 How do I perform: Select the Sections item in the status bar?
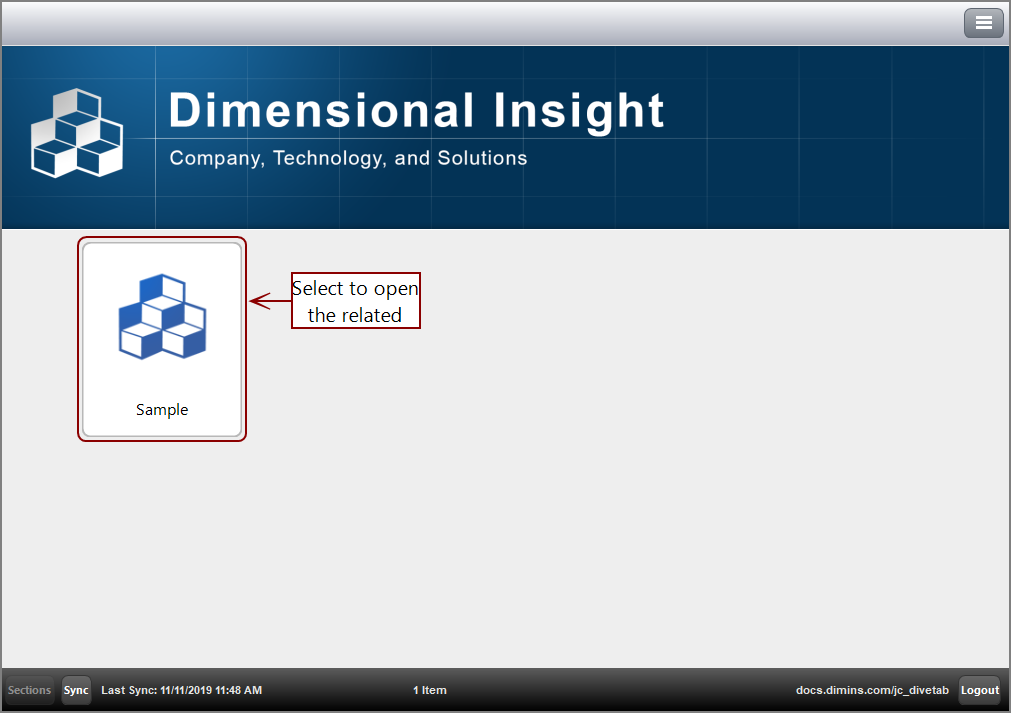[29, 690]
